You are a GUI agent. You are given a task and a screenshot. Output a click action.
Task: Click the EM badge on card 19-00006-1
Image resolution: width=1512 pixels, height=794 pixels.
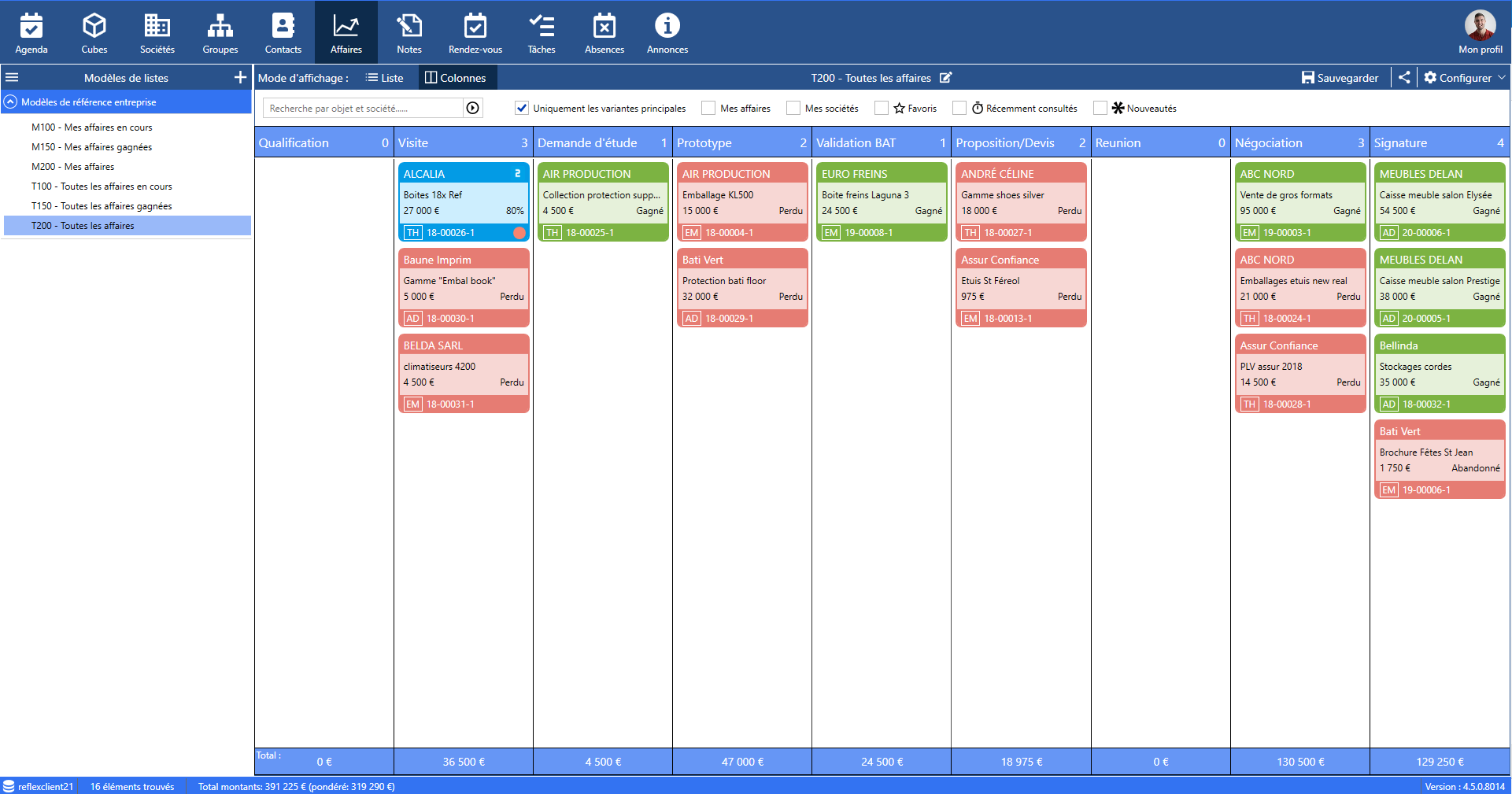[x=1388, y=490]
